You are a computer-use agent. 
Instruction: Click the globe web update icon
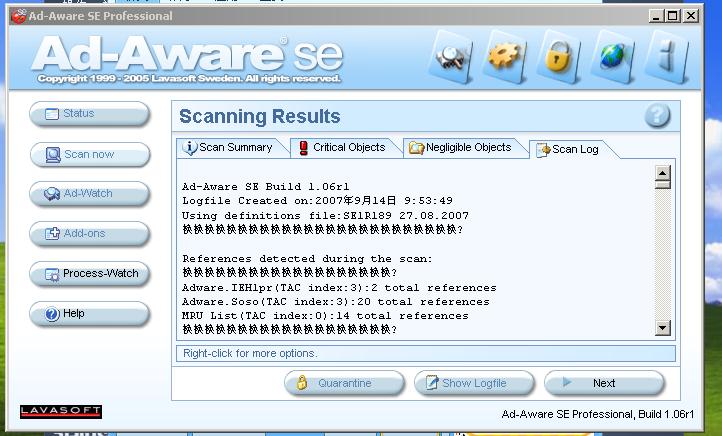(x=612, y=57)
